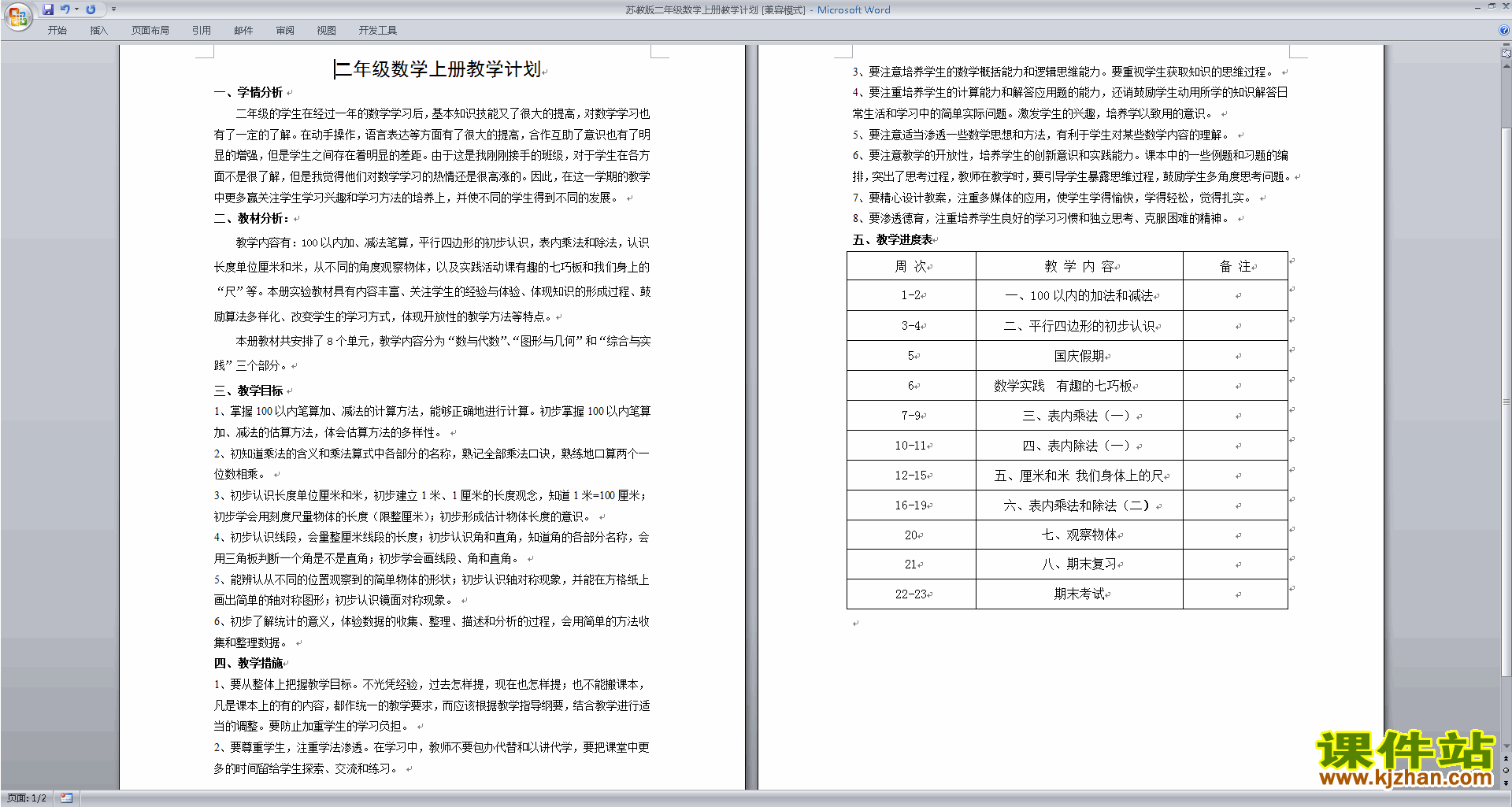Open the round Office button menu
The image size is (1512, 807).
pyautogui.click(x=17, y=16)
